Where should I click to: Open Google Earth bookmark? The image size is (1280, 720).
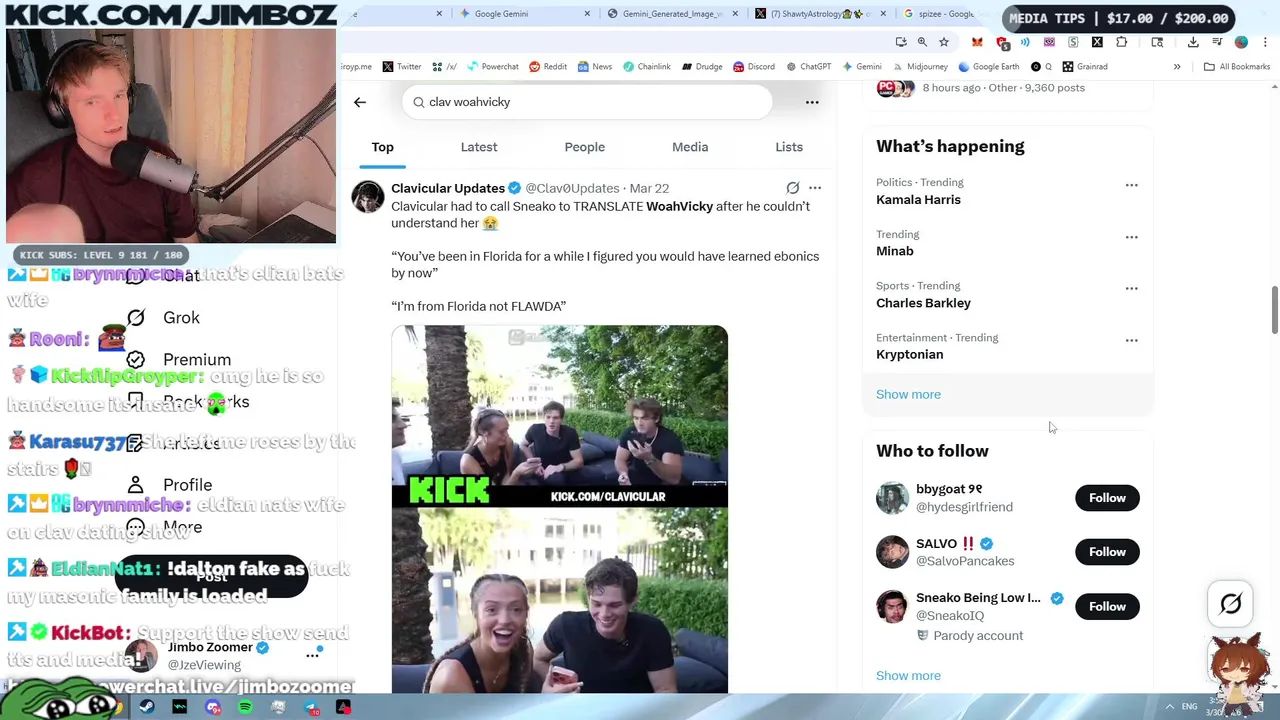coord(989,66)
